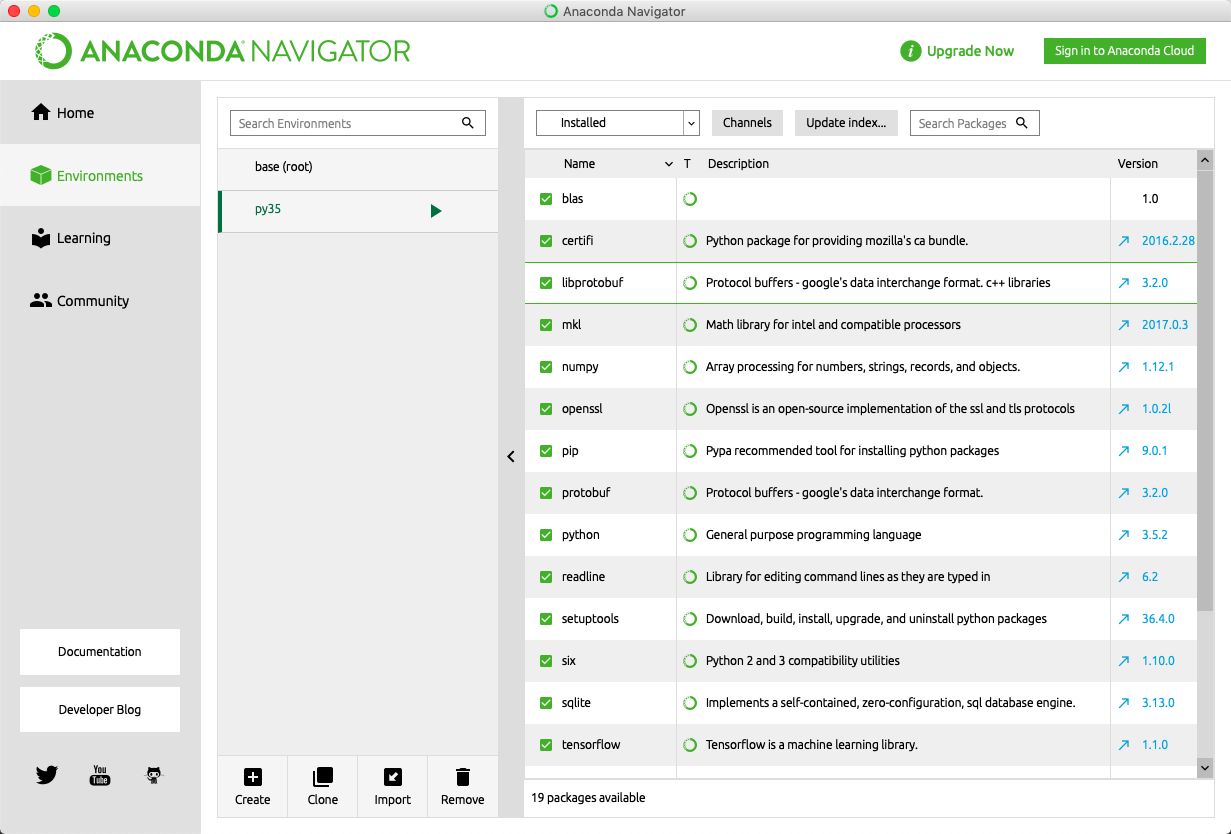1231x834 pixels.
Task: Open the Installed filter dropdown
Action: pos(617,123)
